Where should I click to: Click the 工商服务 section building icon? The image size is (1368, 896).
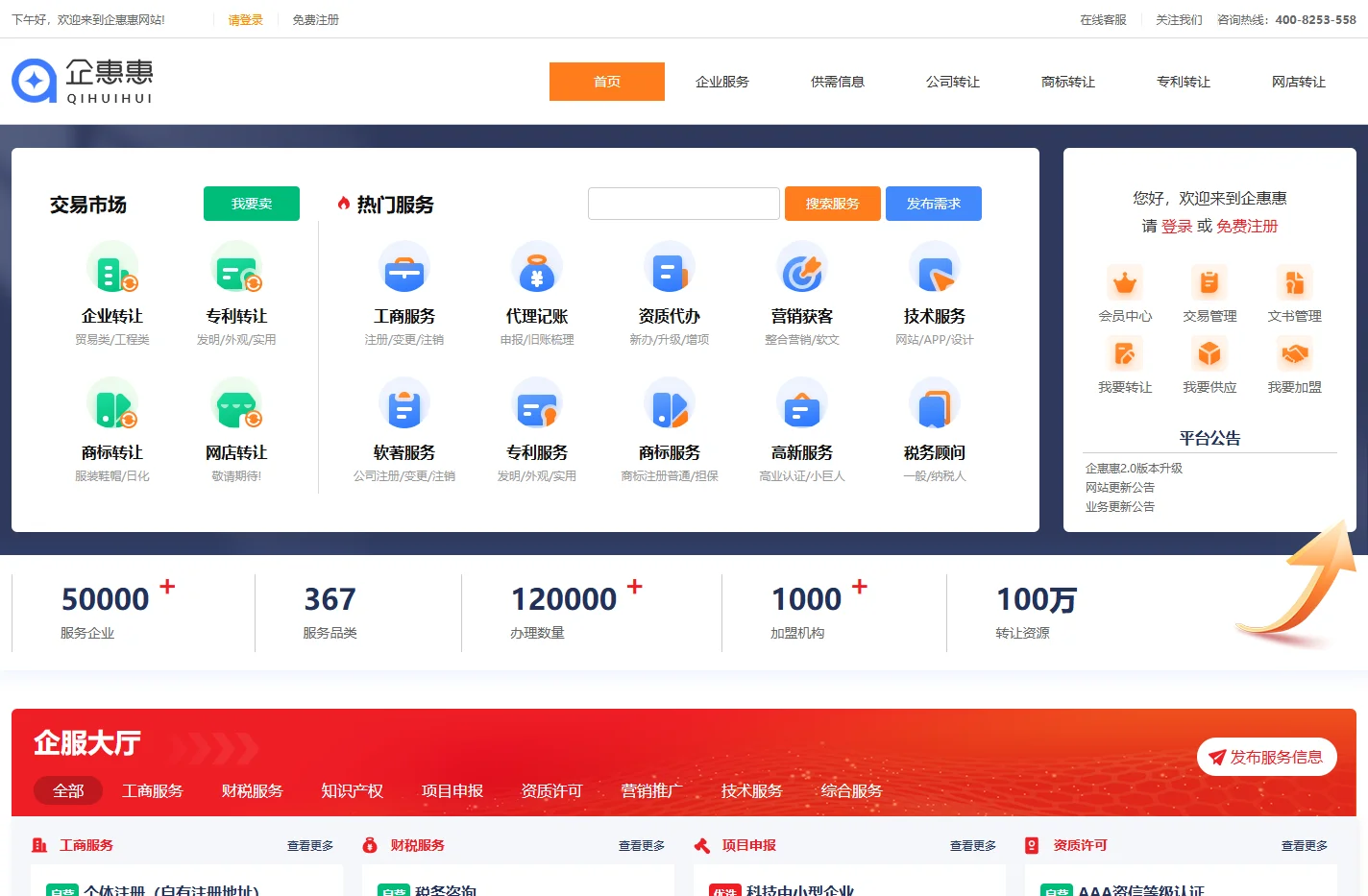[39, 845]
